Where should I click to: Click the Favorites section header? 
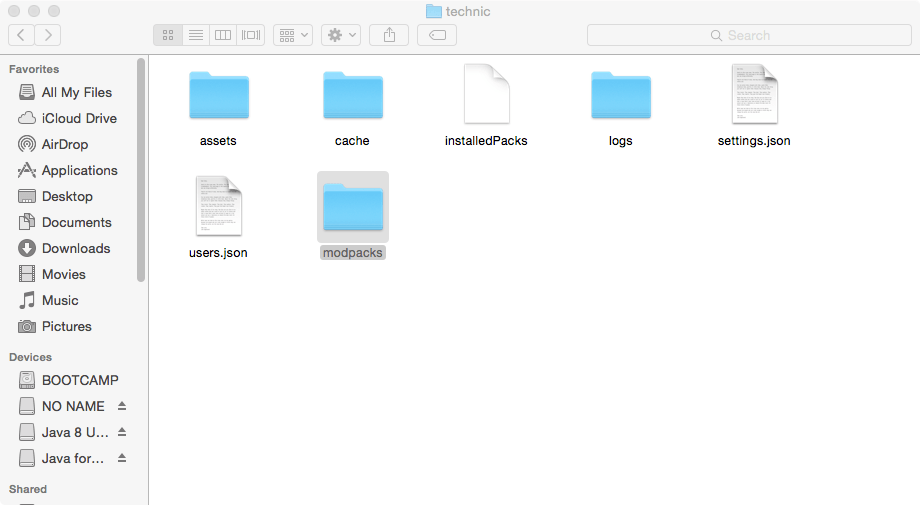(x=34, y=69)
